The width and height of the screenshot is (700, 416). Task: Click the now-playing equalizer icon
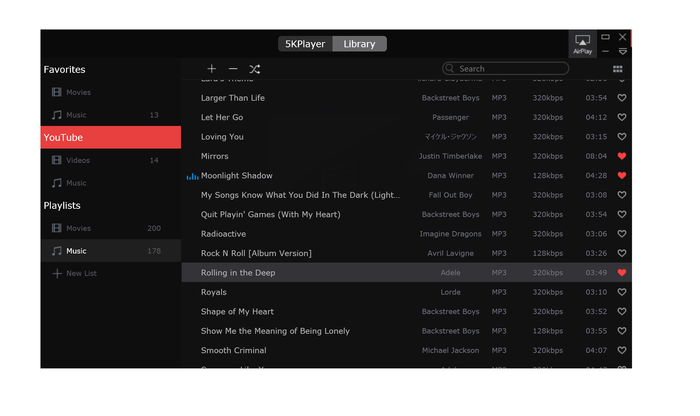pyautogui.click(x=192, y=177)
